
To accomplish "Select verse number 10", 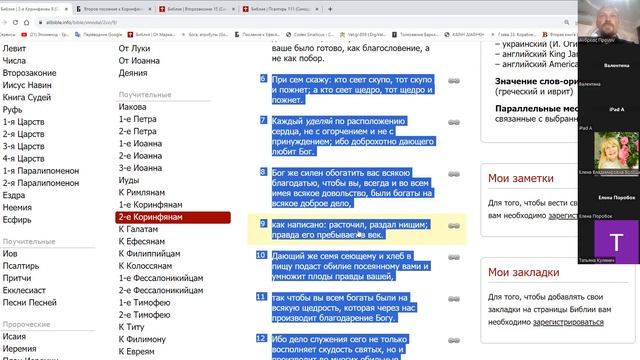I will [x=261, y=255].
